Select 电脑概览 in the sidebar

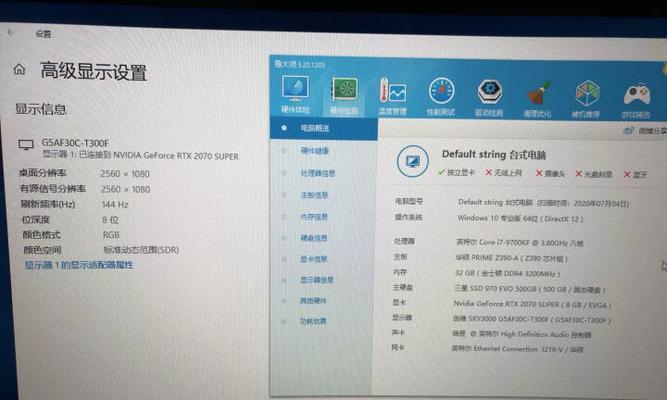pos(324,128)
